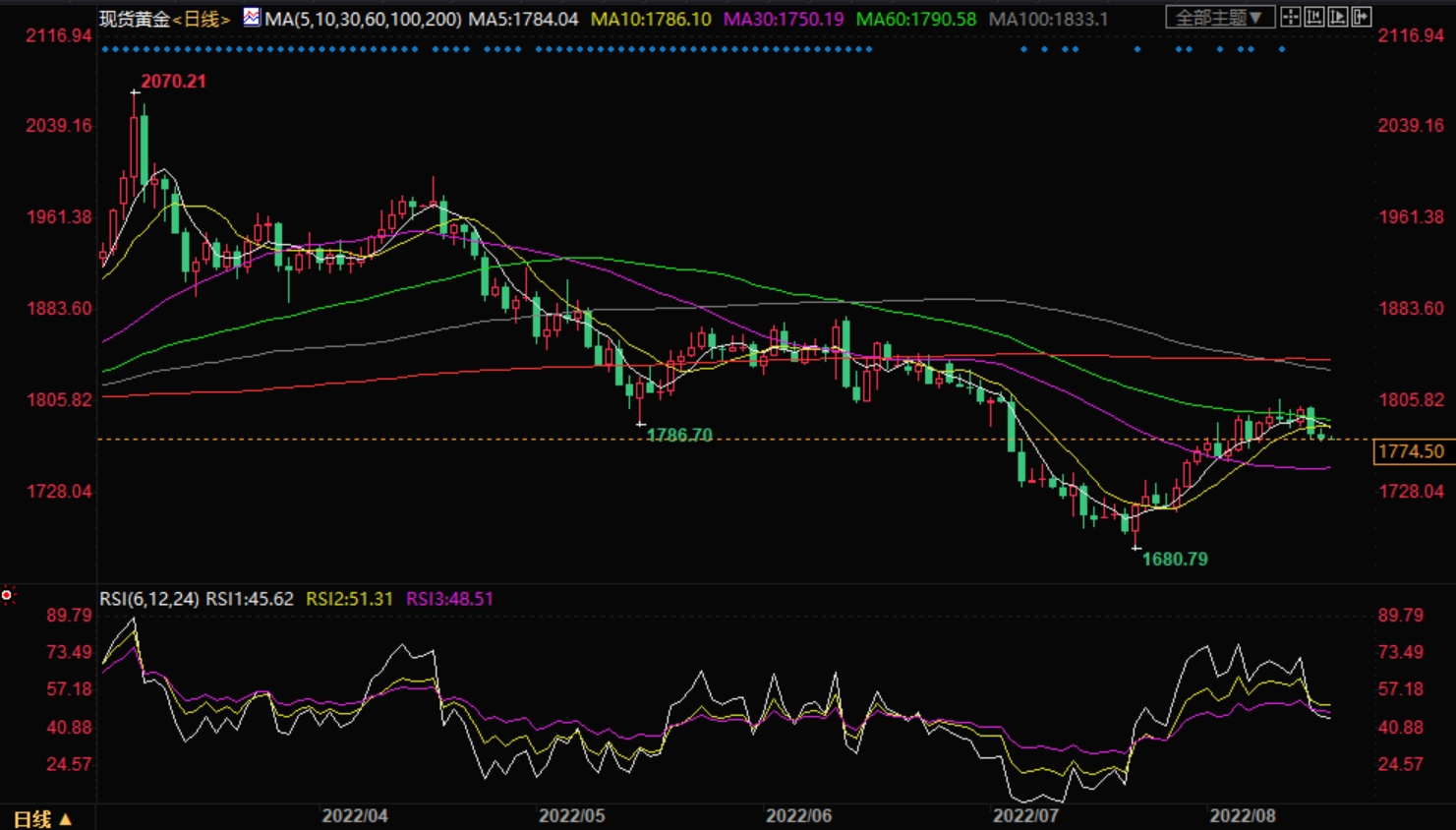
Task: Open the 全部主题 dropdown
Action: click(1219, 18)
